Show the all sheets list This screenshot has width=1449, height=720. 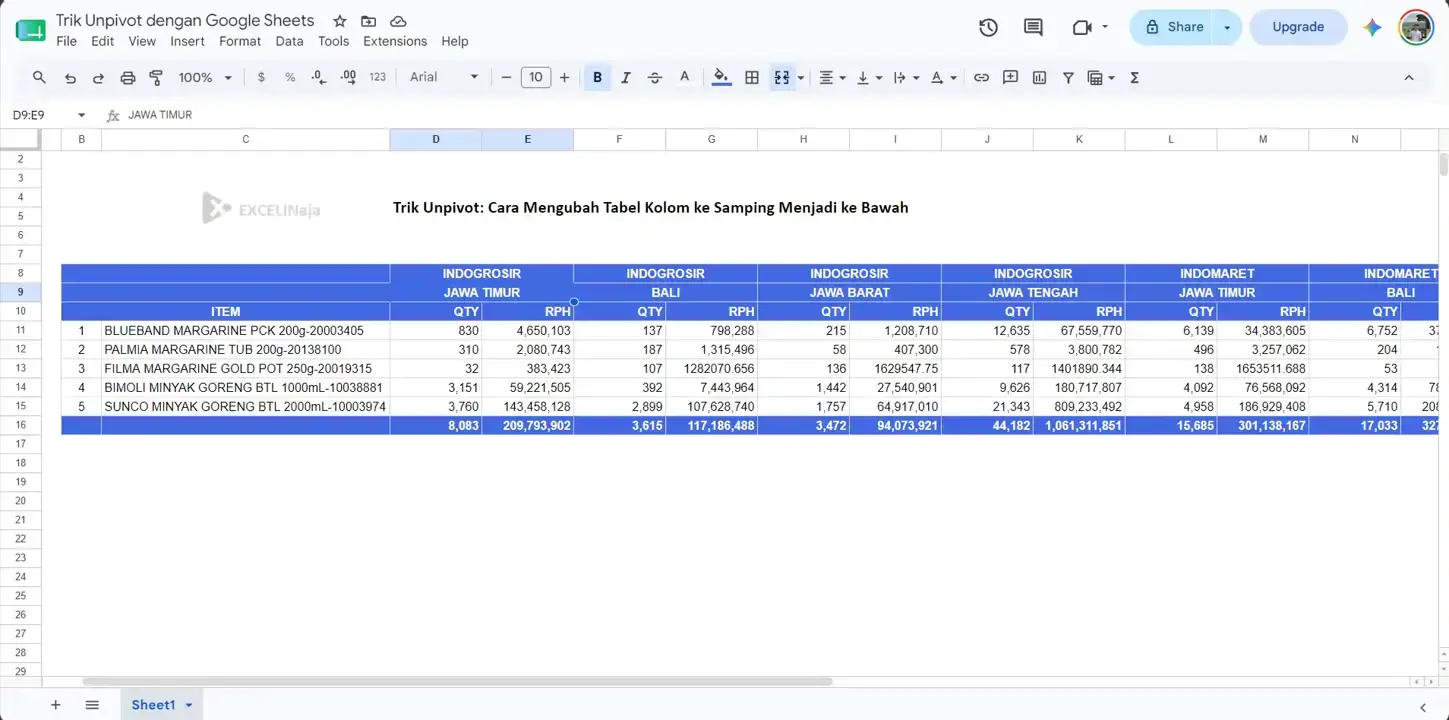point(92,705)
